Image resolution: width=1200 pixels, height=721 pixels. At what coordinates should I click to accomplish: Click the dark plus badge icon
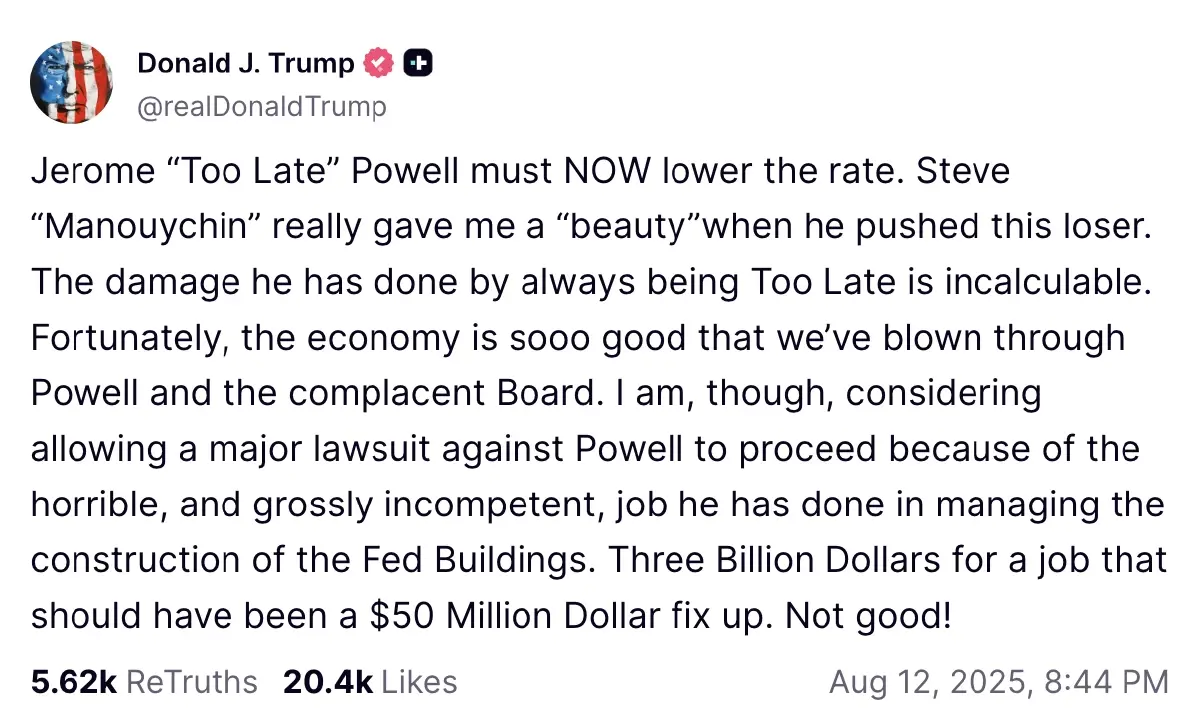click(x=418, y=64)
